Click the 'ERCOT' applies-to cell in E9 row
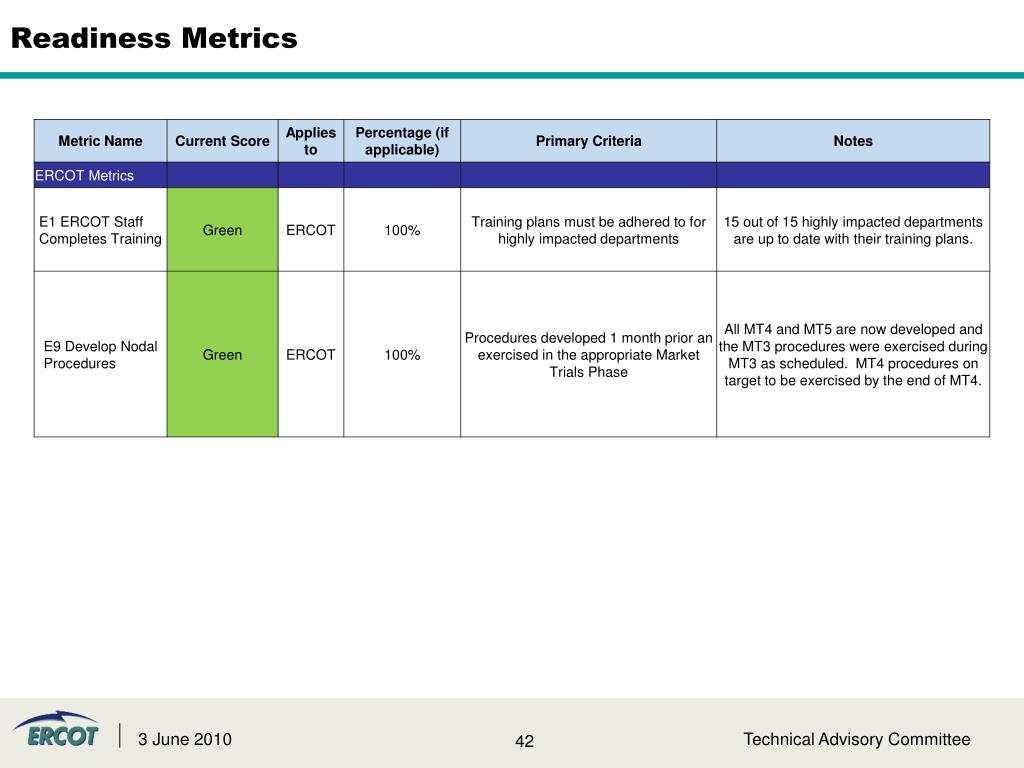 (311, 355)
